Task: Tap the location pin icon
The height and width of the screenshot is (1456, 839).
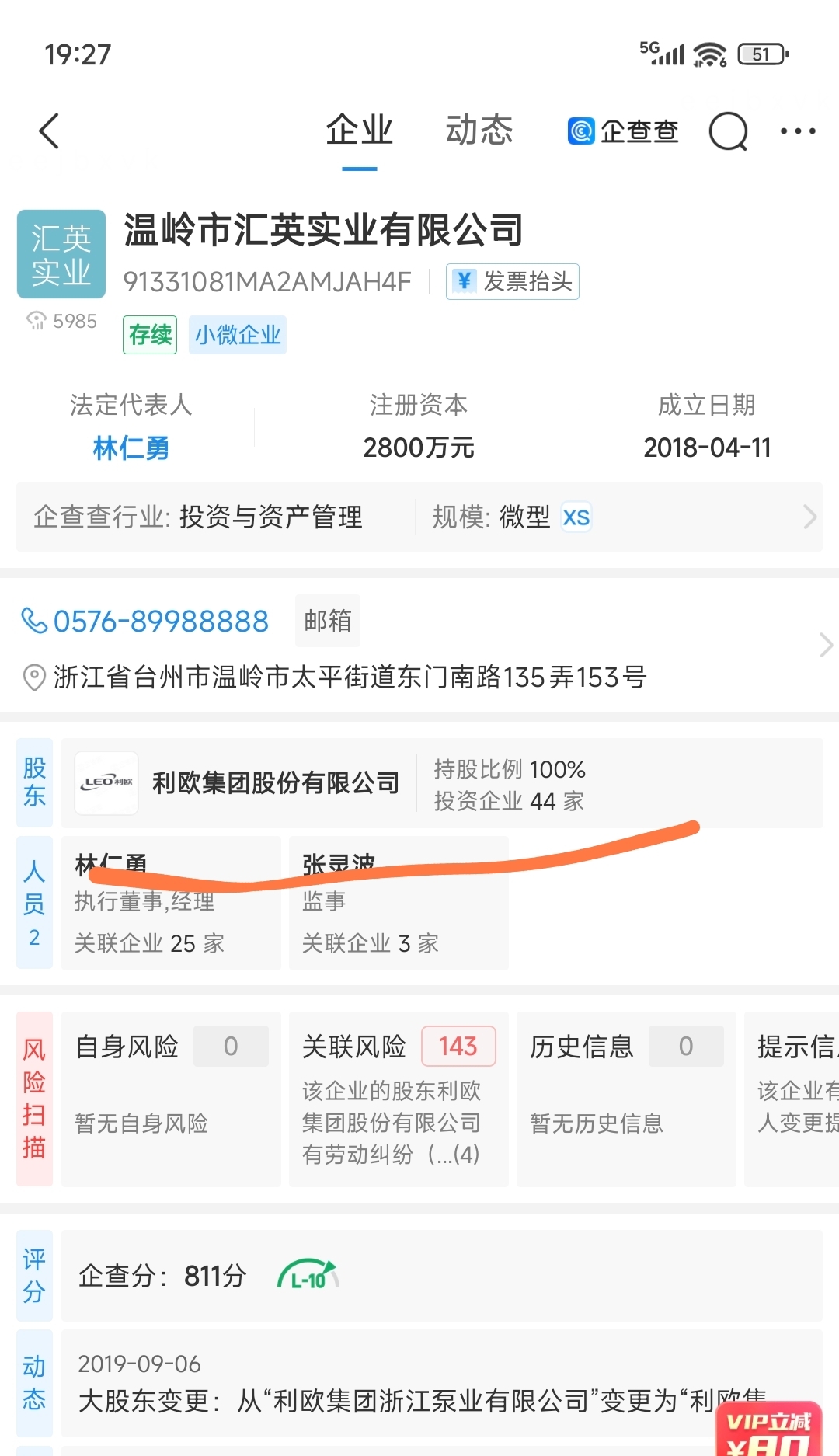Action: click(x=33, y=677)
